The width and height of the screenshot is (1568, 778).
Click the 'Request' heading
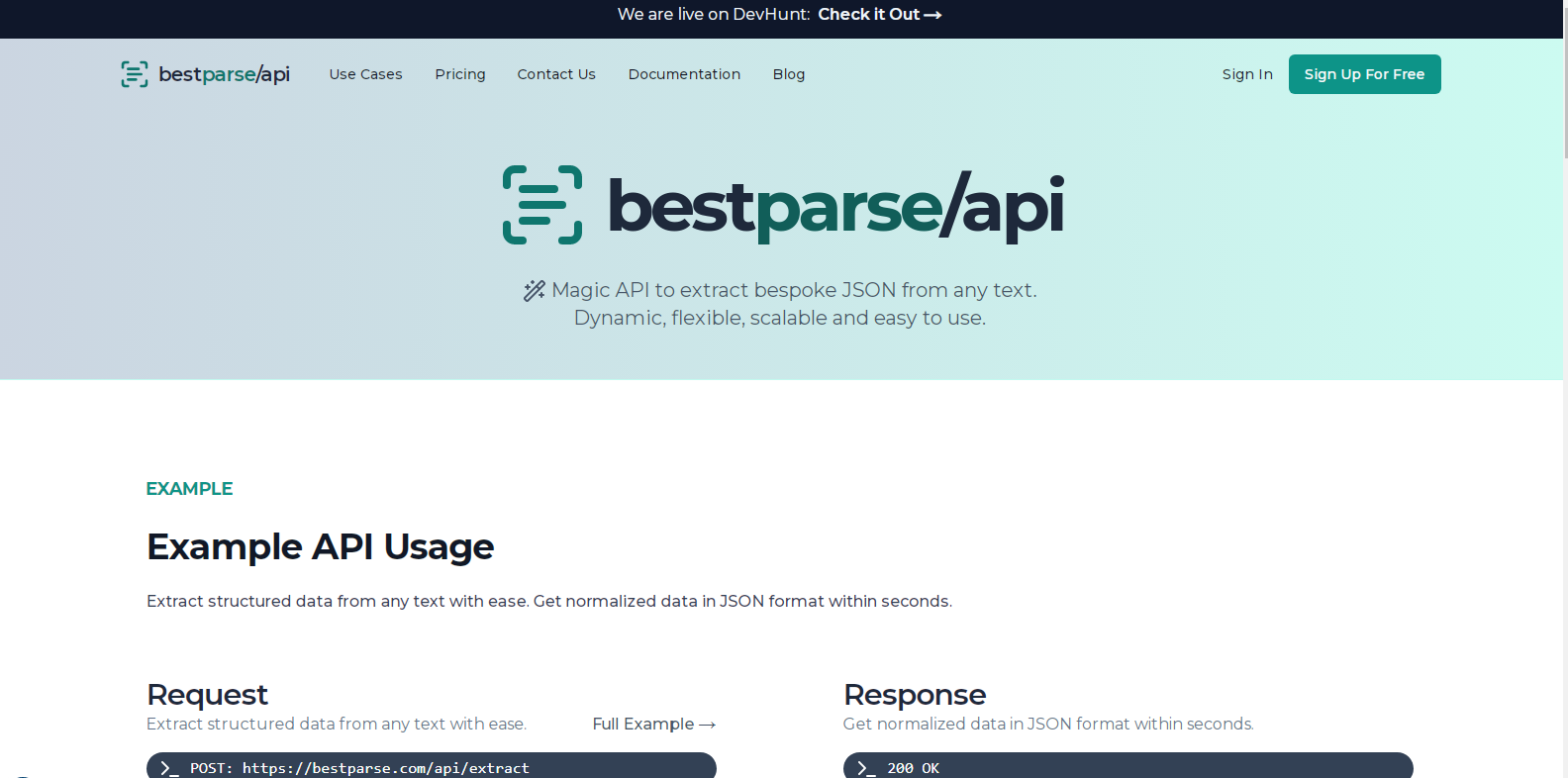[x=207, y=695]
